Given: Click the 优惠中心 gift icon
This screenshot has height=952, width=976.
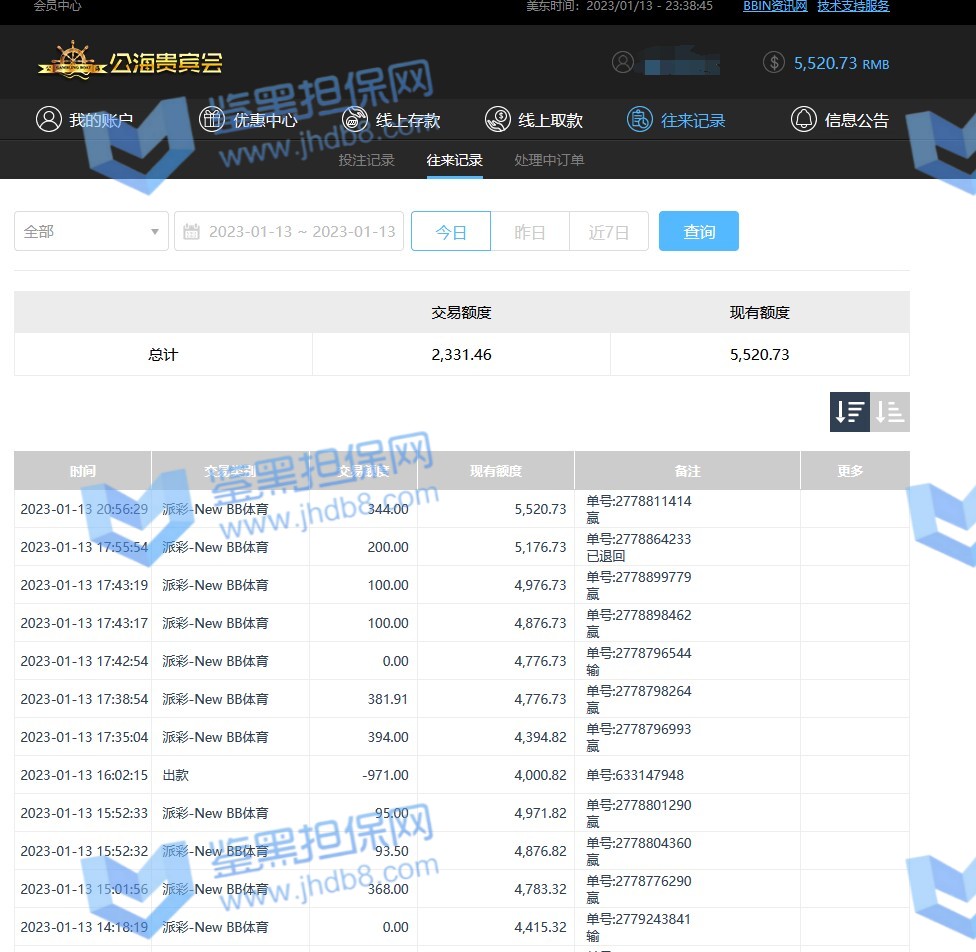Looking at the screenshot, I should pos(212,119).
